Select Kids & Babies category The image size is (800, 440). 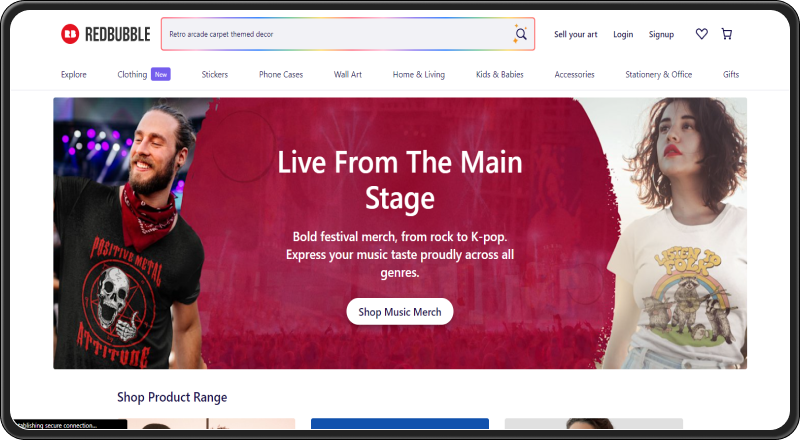[x=499, y=75]
